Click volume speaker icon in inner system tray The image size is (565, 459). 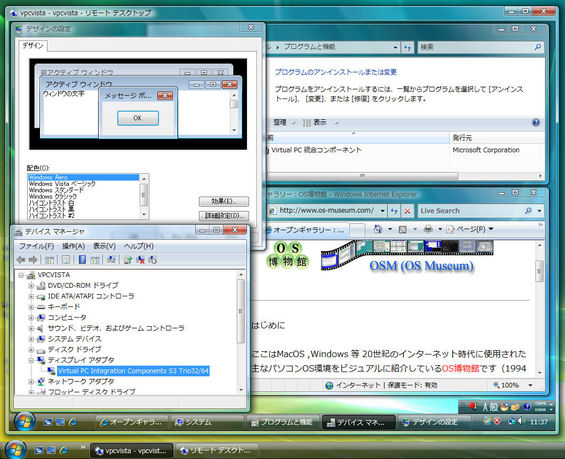(521, 421)
